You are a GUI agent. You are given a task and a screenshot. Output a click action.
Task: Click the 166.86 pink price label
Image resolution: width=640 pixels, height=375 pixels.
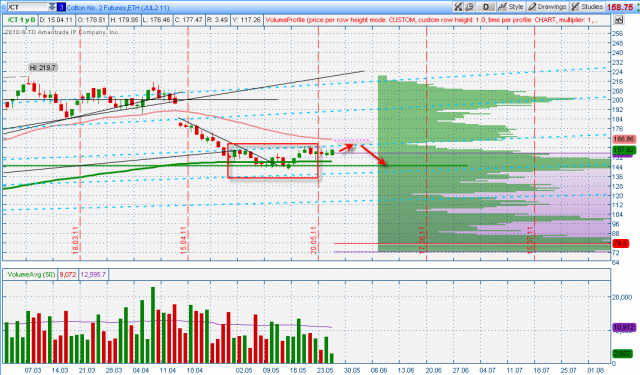click(623, 139)
